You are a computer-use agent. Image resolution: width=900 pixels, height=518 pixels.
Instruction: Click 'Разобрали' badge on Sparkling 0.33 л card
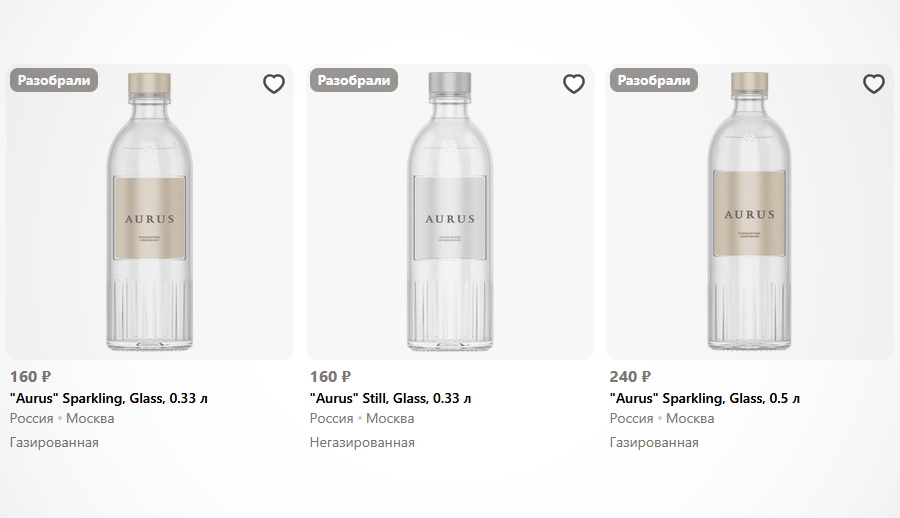pyautogui.click(x=54, y=80)
